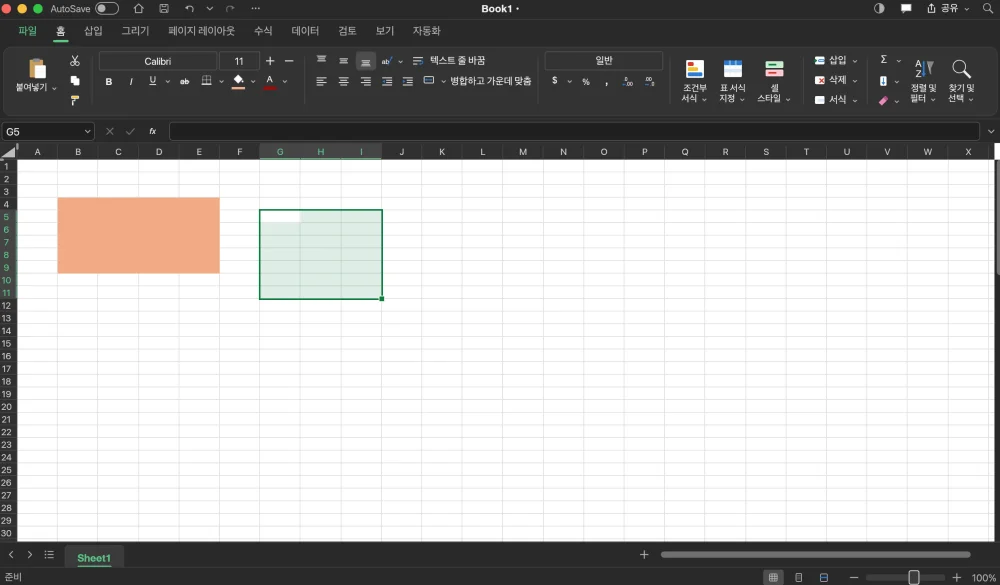Click the format as table (표 서식 지정) icon
Viewport: 1000px width, 585px height.
733,69
